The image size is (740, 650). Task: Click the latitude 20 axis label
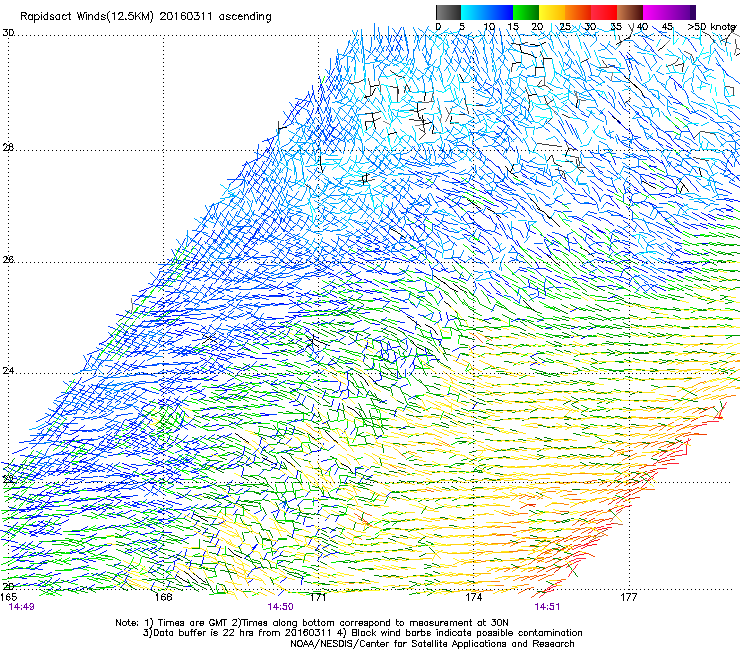(x=8, y=586)
